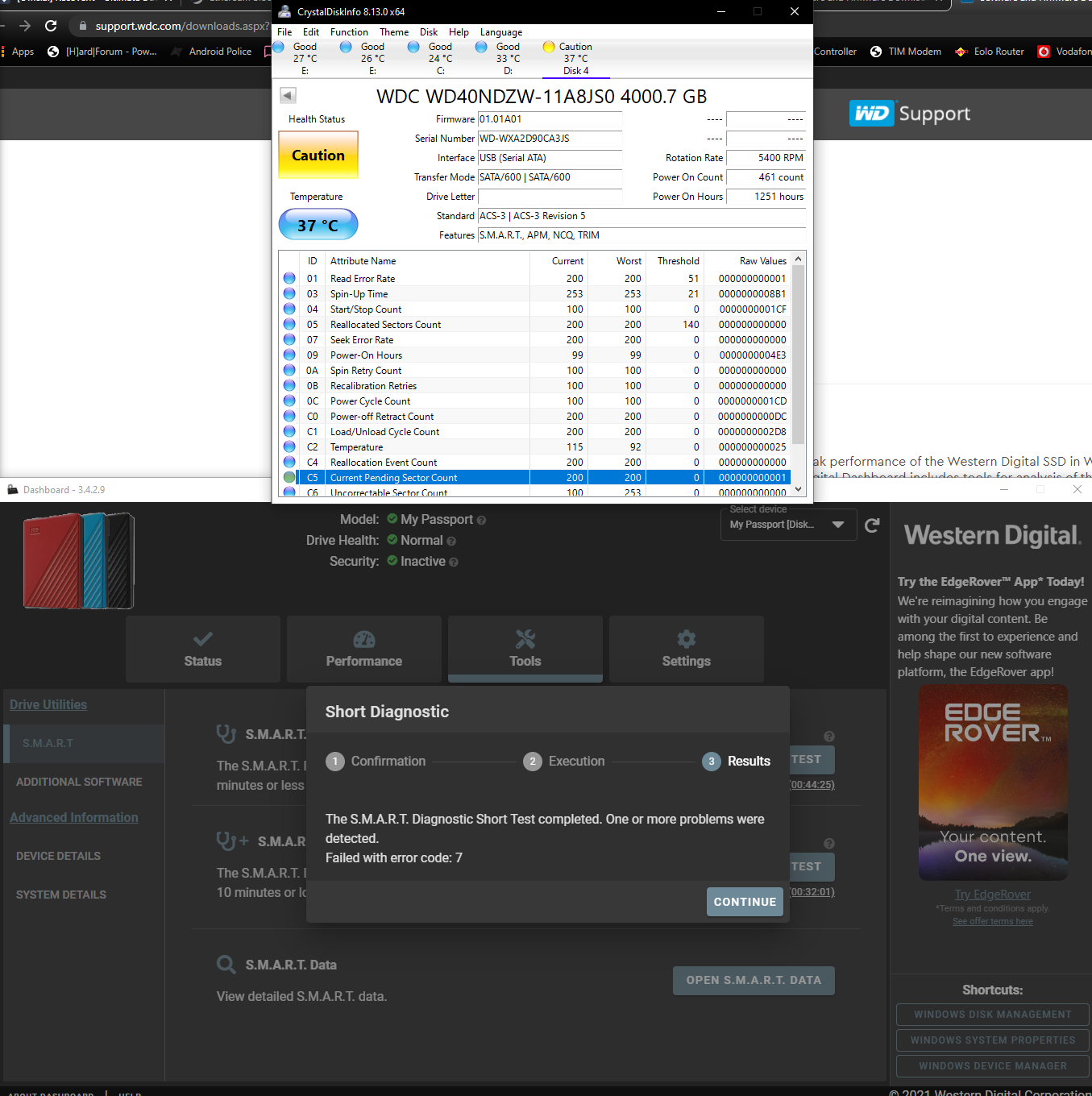Click the blue status orb for Reallocated Sectors Count
1092x1096 pixels.
tap(289, 324)
